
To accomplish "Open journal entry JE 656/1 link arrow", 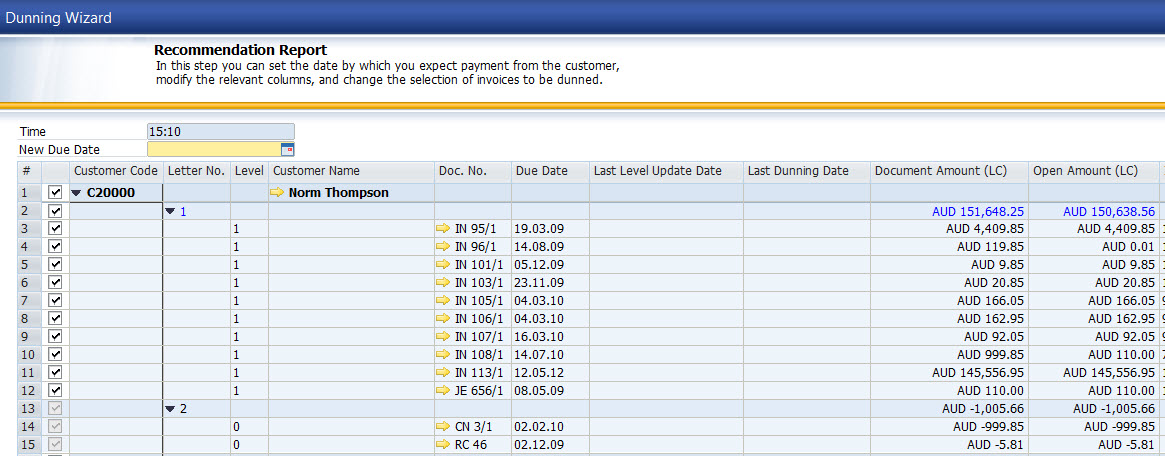I will coord(444,390).
